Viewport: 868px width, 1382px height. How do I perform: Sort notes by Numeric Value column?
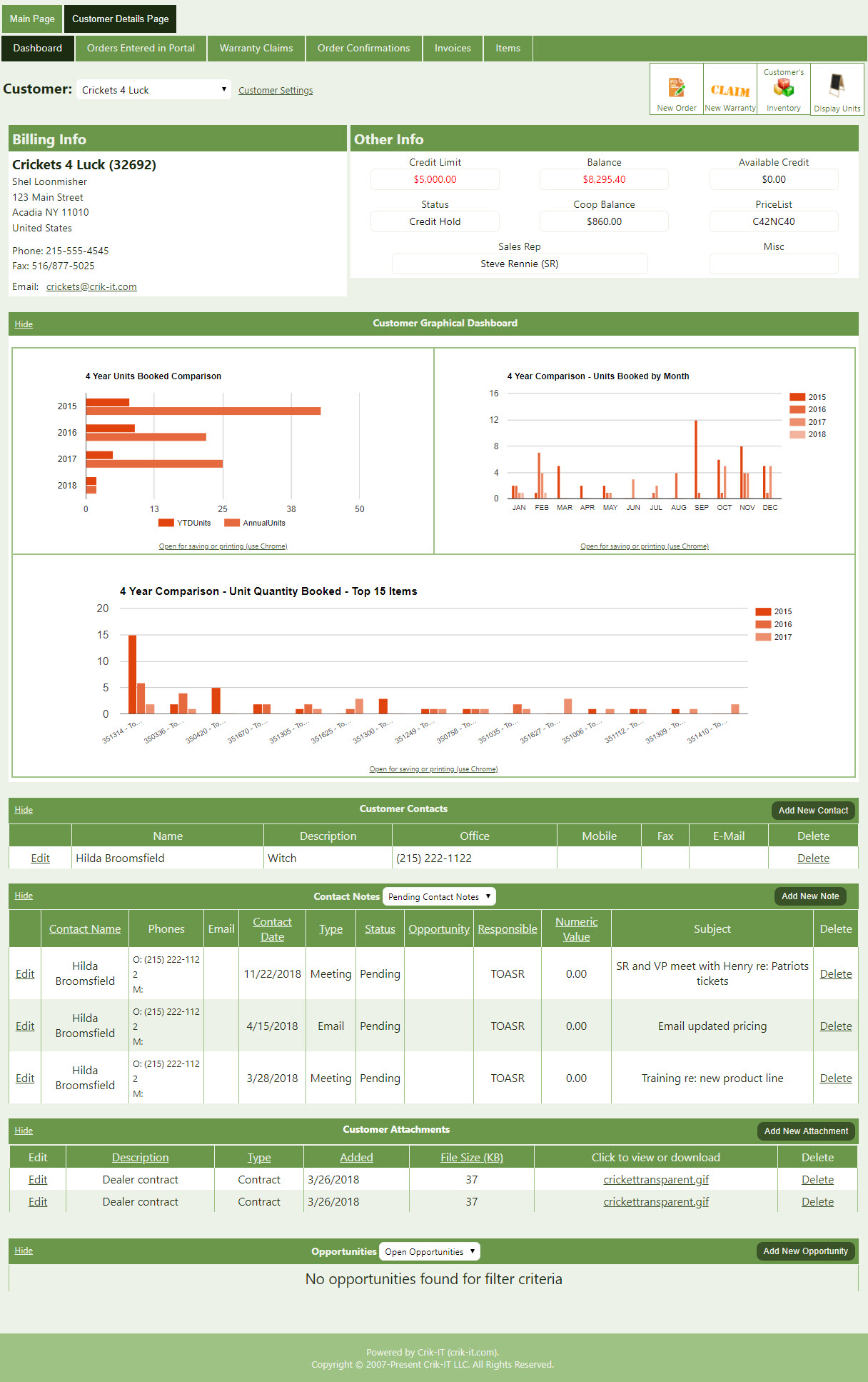pos(576,929)
